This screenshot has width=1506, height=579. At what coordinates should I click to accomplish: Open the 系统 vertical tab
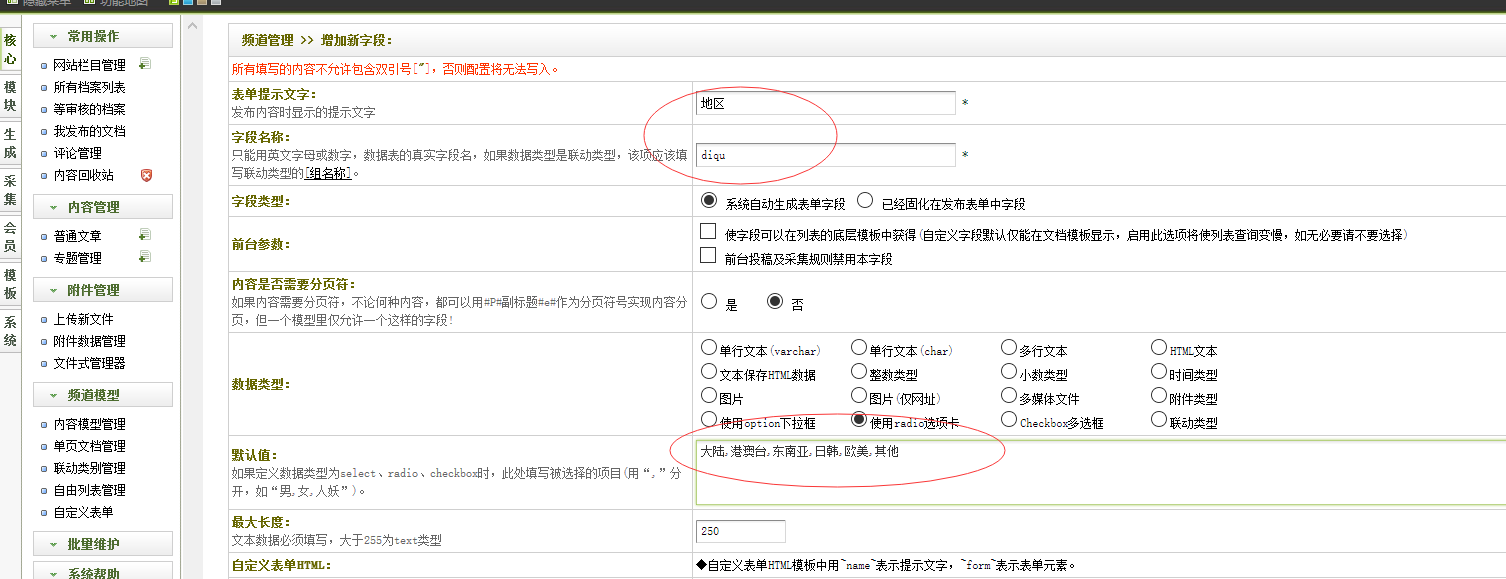click(10, 331)
